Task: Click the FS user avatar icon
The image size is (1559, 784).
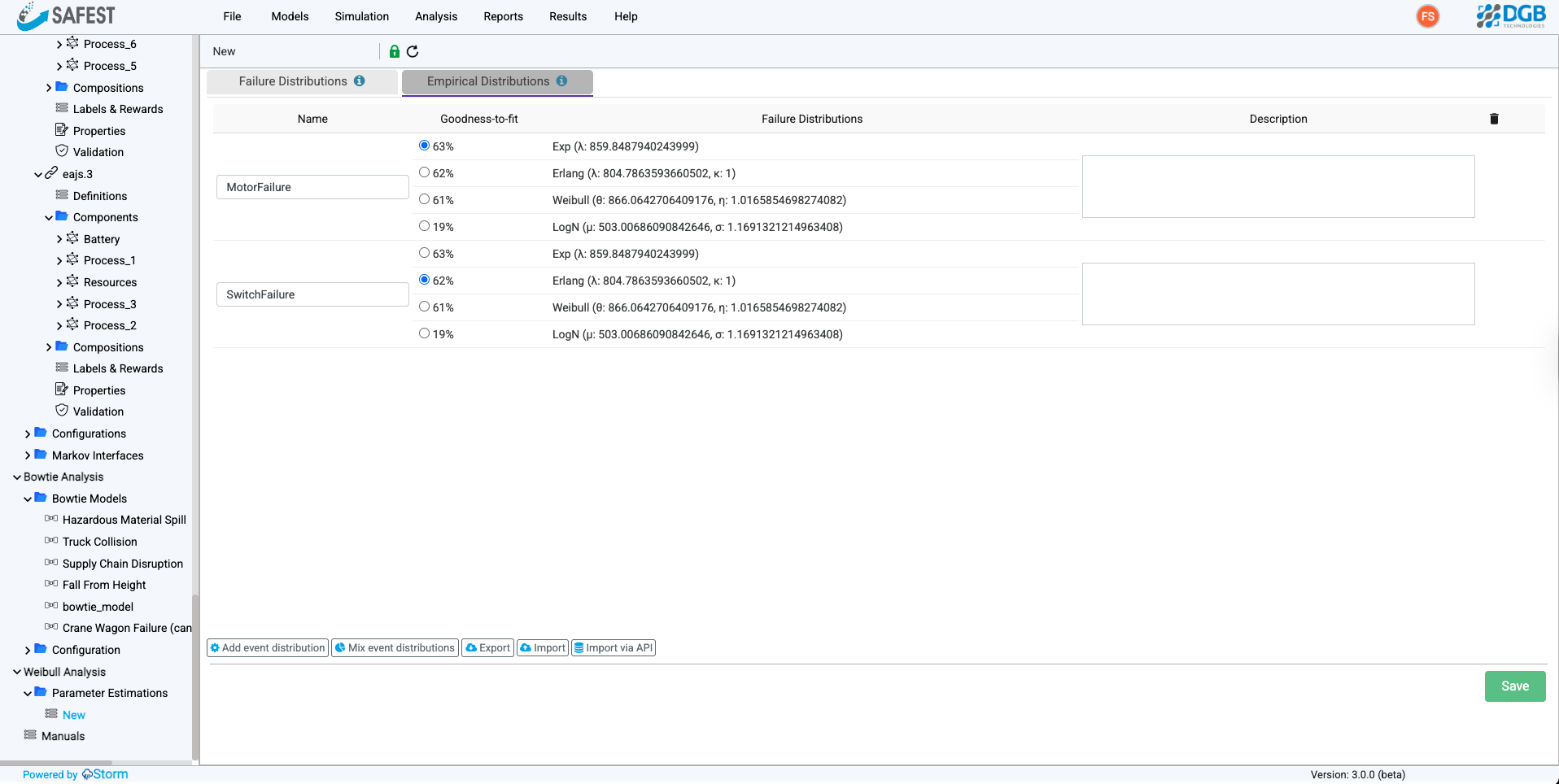Action: pyautogui.click(x=1427, y=16)
